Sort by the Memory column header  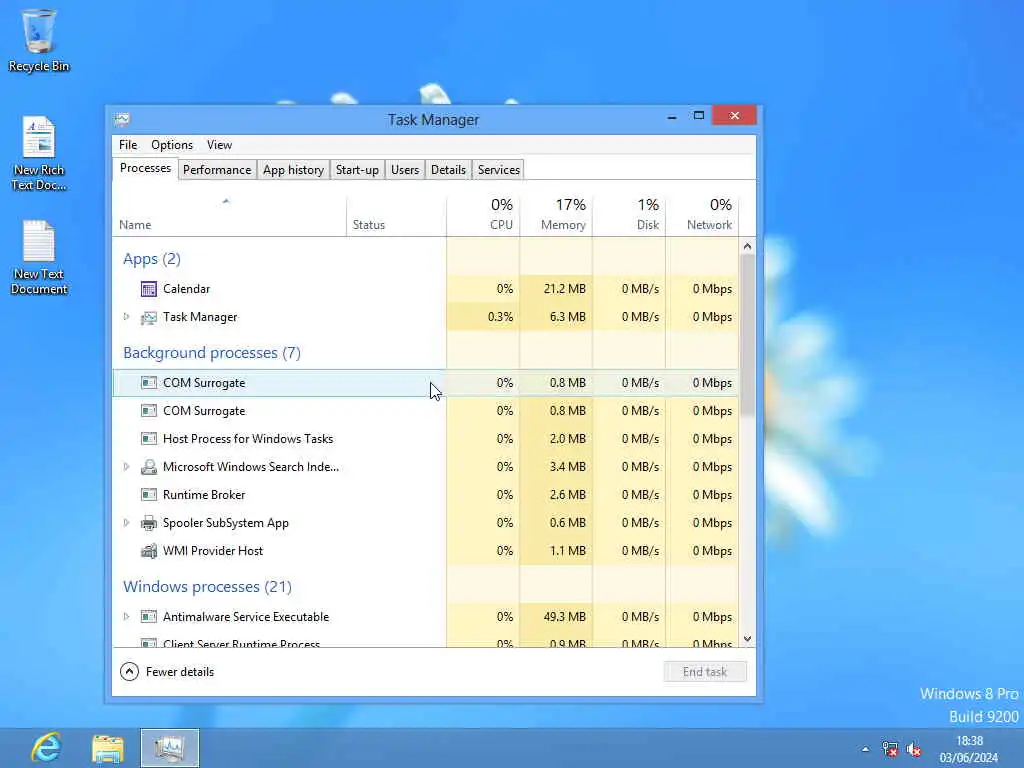(x=556, y=216)
